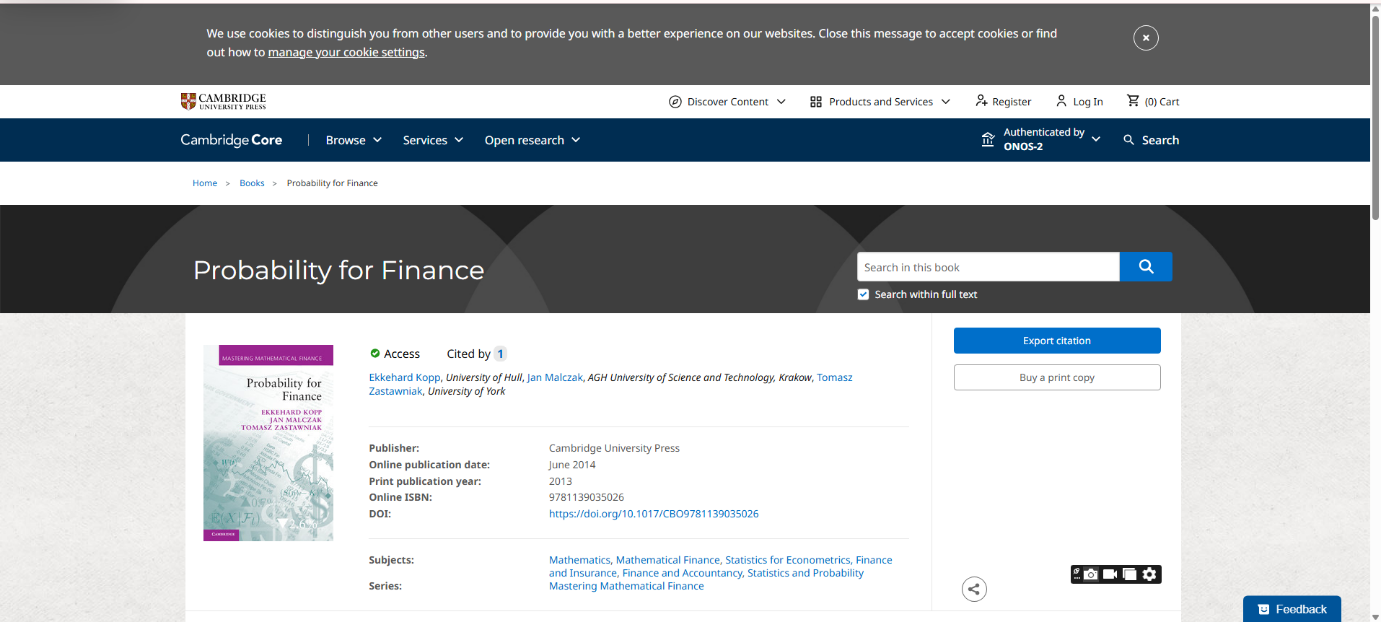Click the Export citation button

[1057, 341]
